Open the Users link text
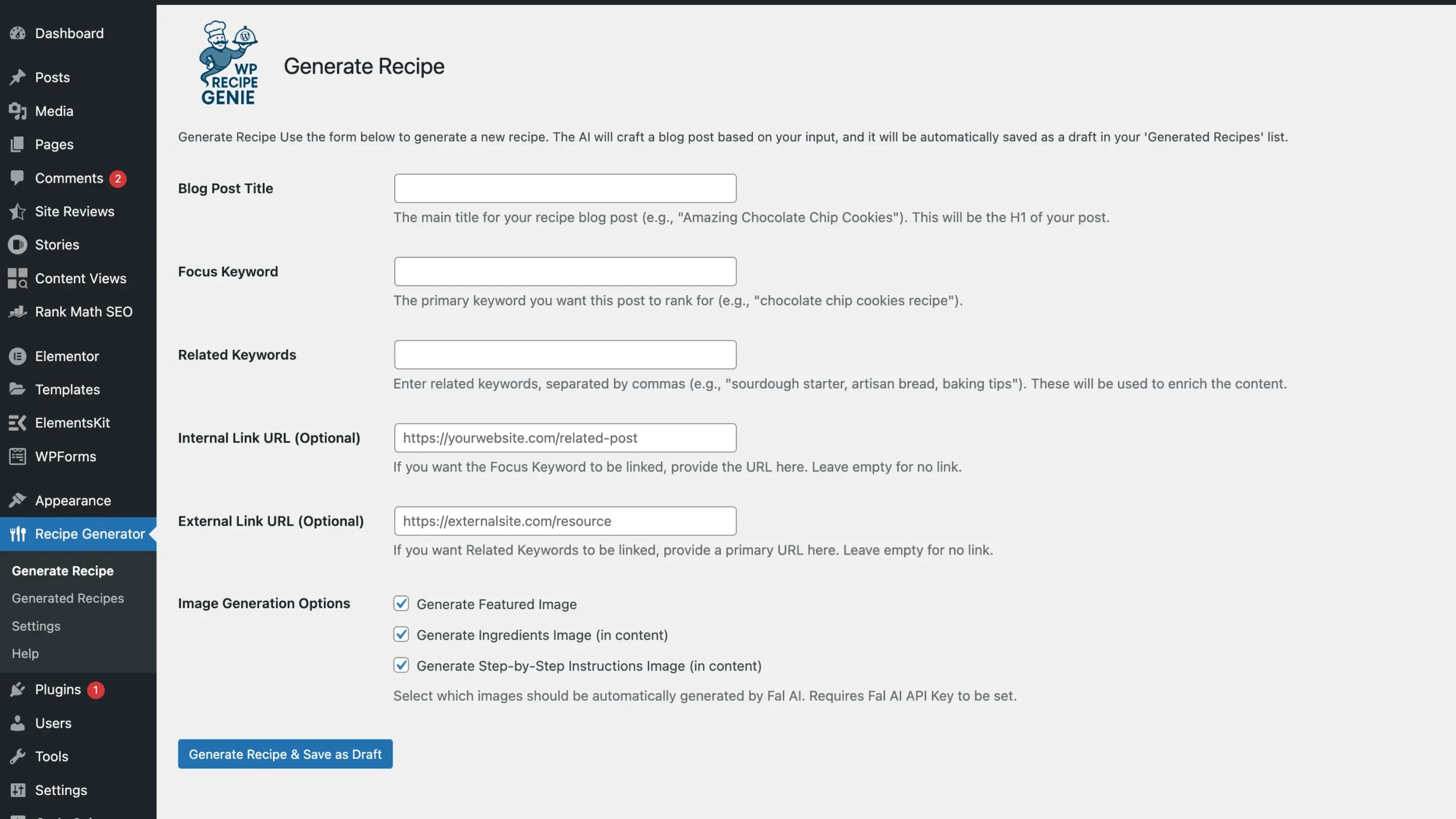Viewport: 1456px width, 819px height. point(53,723)
